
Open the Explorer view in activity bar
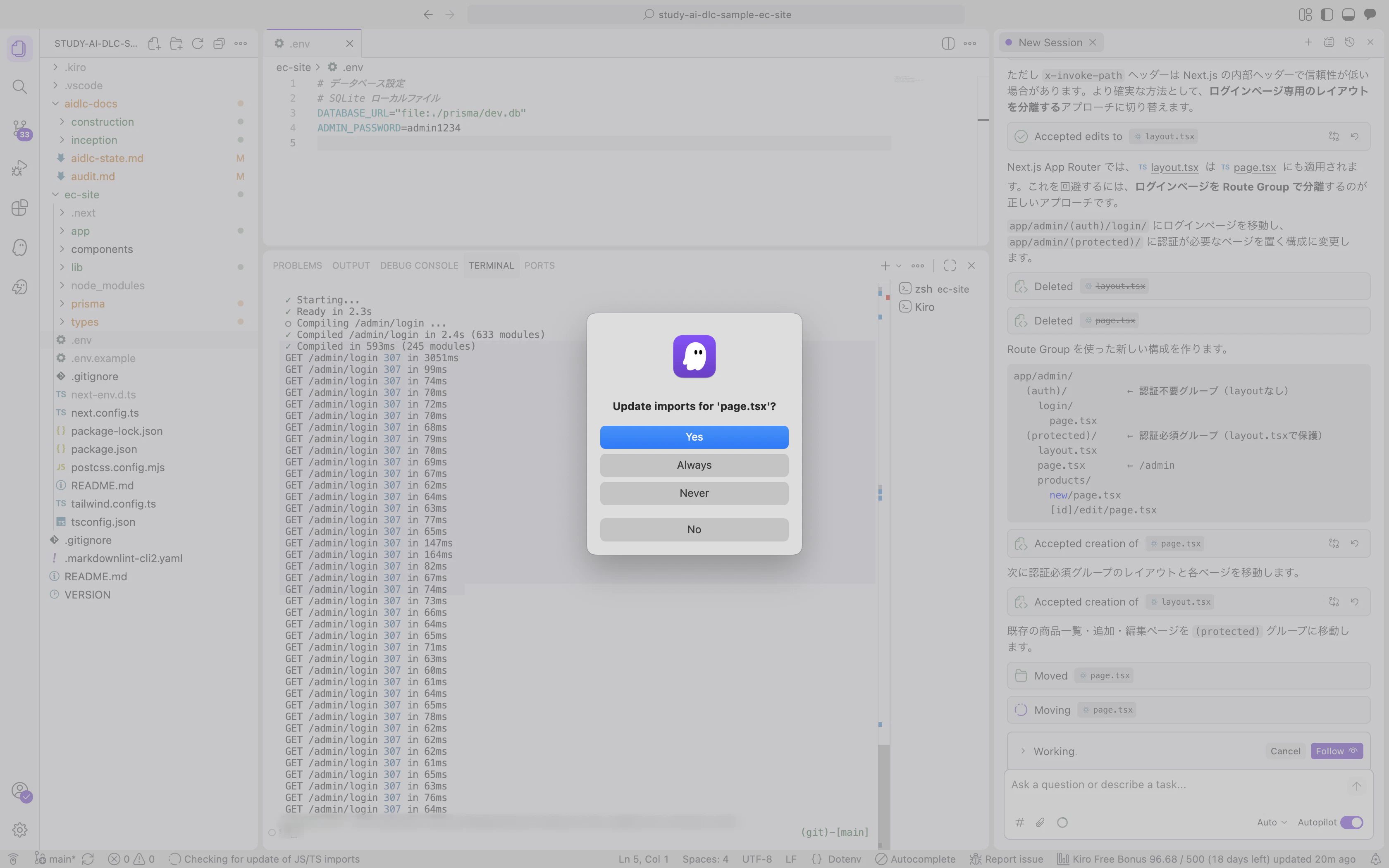pyautogui.click(x=19, y=48)
